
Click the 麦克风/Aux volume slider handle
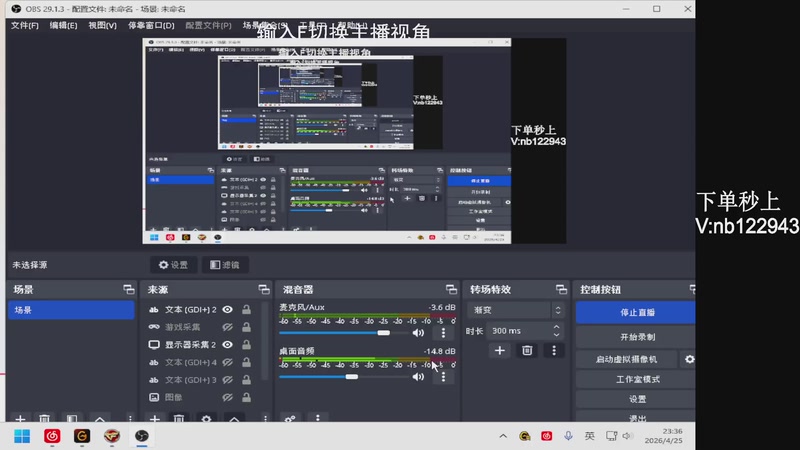[384, 333]
